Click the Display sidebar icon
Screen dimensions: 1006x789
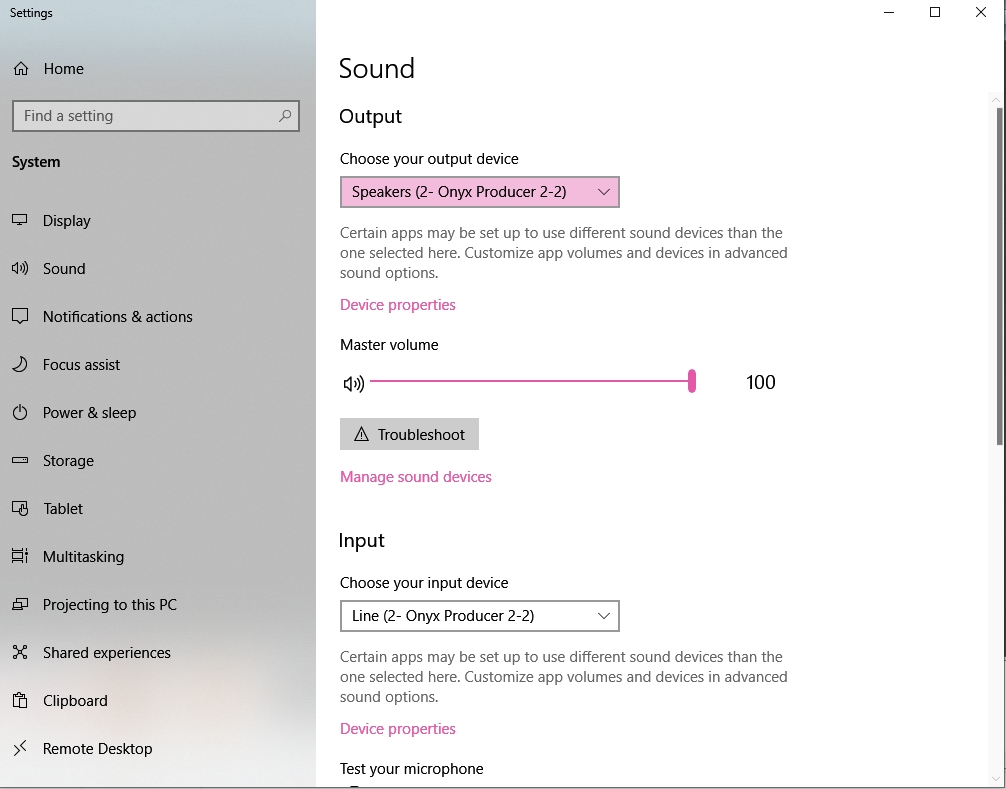tap(21, 220)
